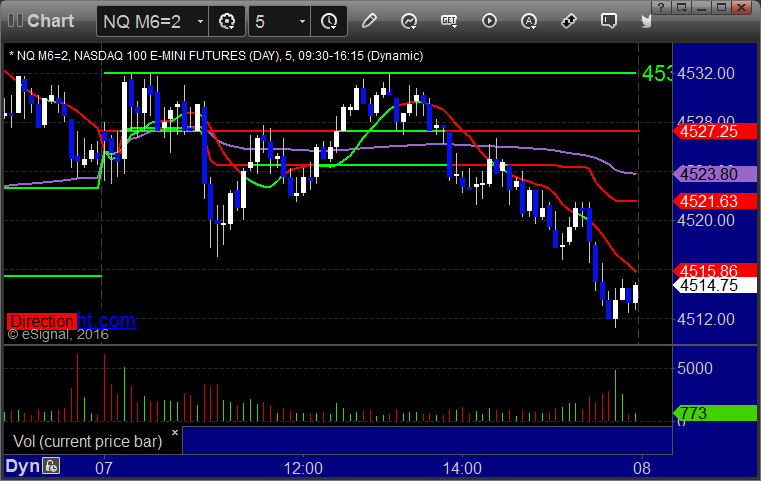Click the red 4527.25 price marker

(715, 131)
